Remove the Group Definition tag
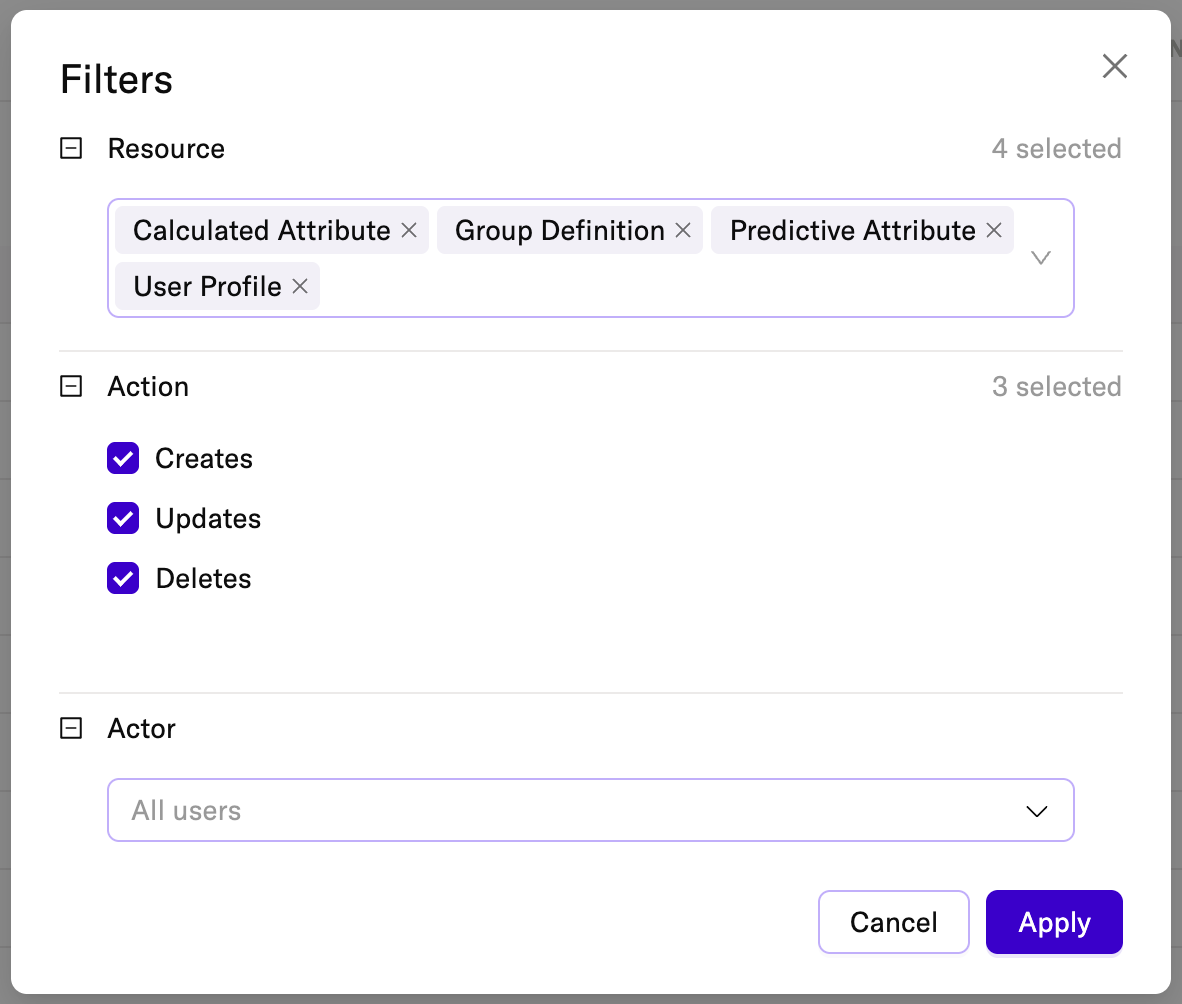1182x1004 pixels. [x=683, y=231]
